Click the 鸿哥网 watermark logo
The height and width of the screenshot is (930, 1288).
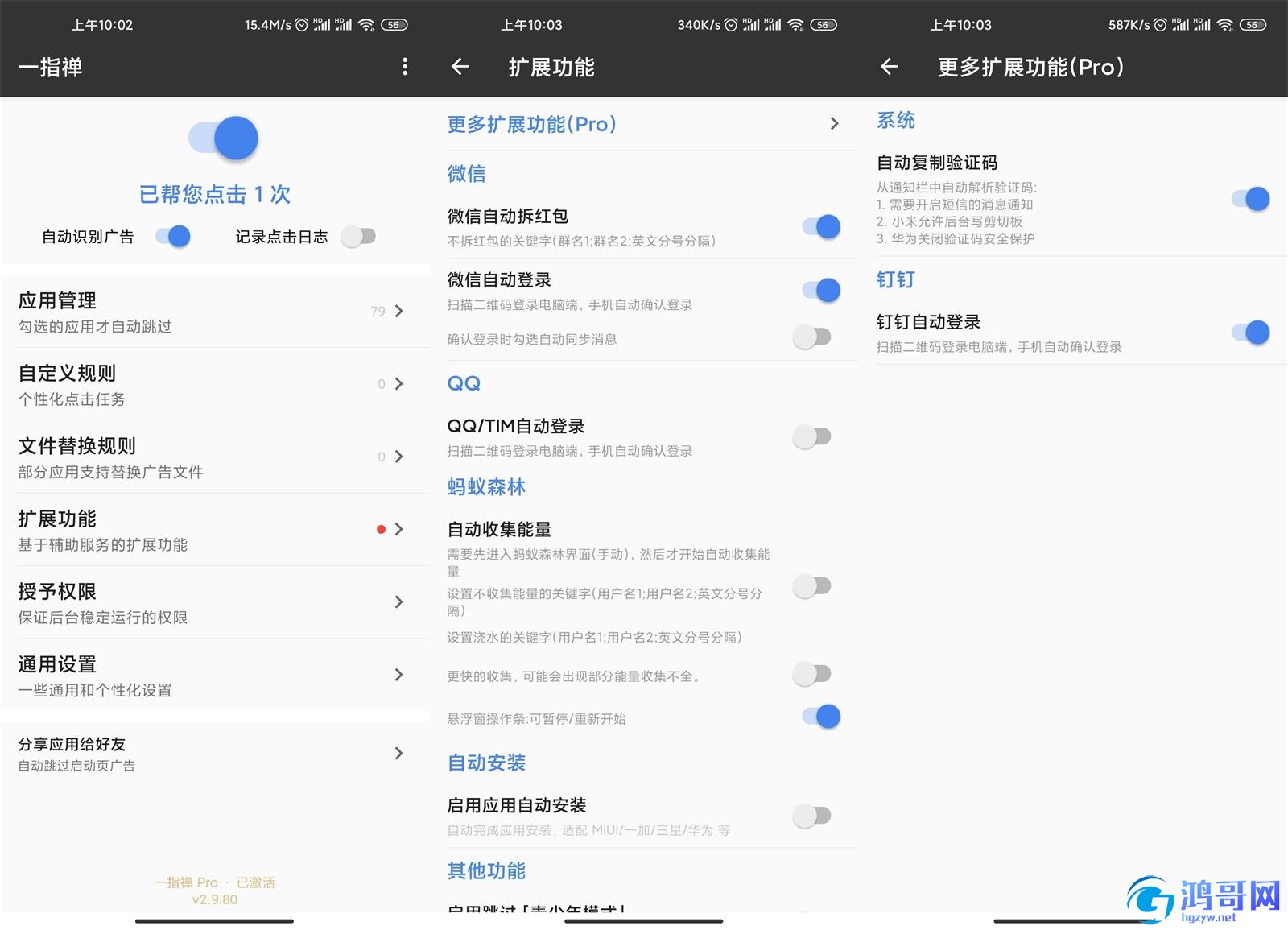[1203, 900]
